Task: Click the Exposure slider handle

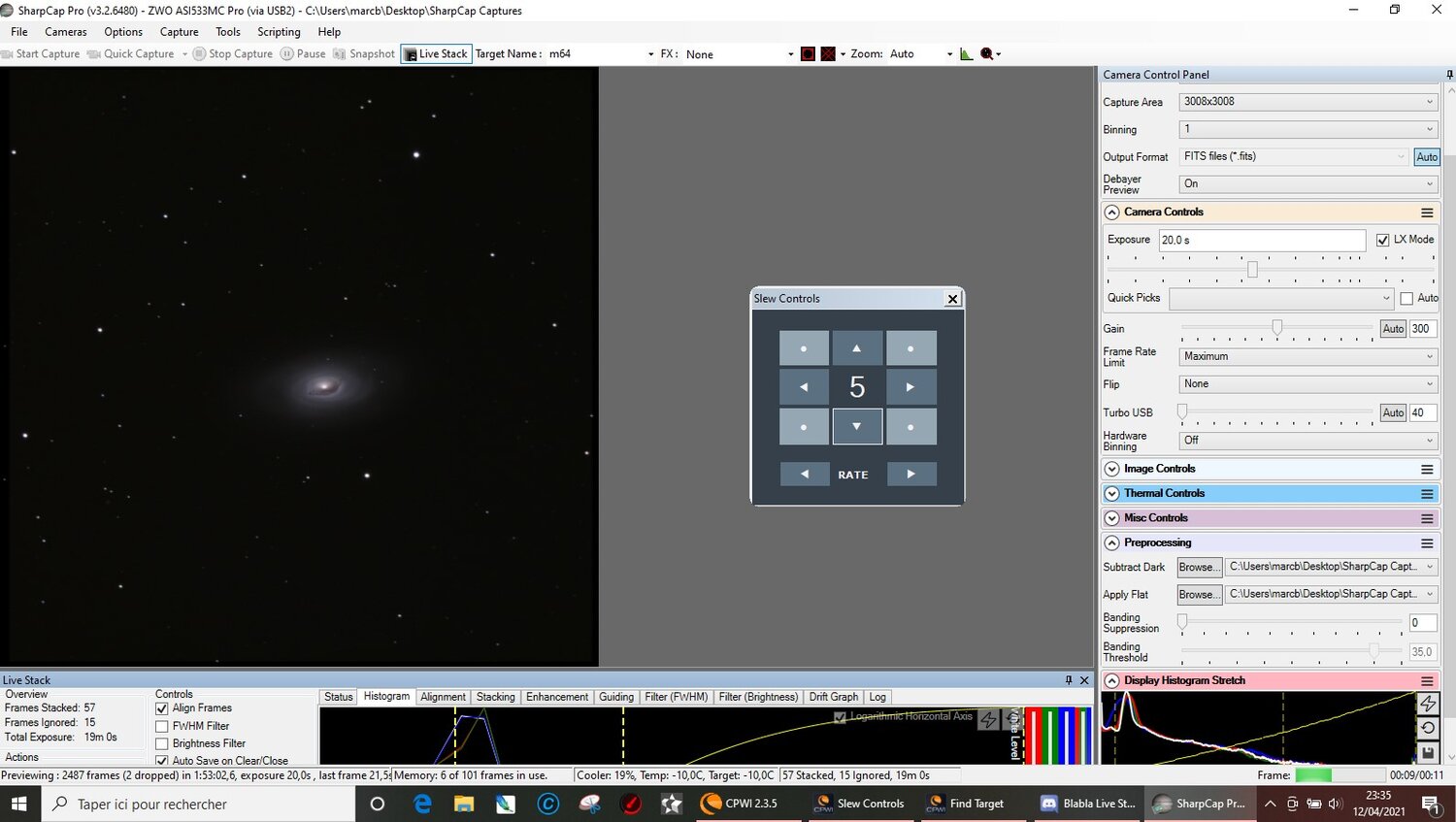Action: [x=1252, y=270]
